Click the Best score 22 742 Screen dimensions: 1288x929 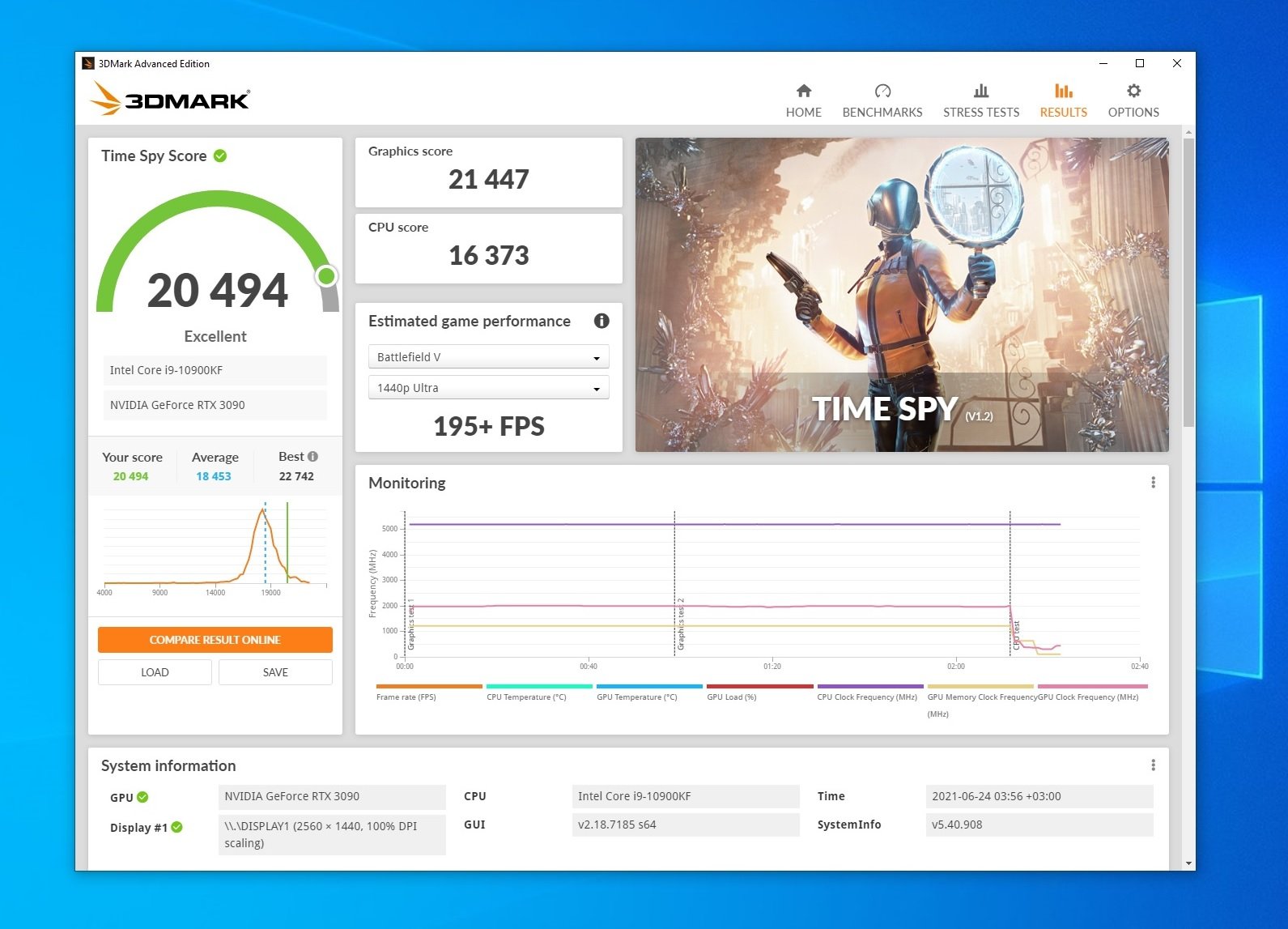click(296, 476)
